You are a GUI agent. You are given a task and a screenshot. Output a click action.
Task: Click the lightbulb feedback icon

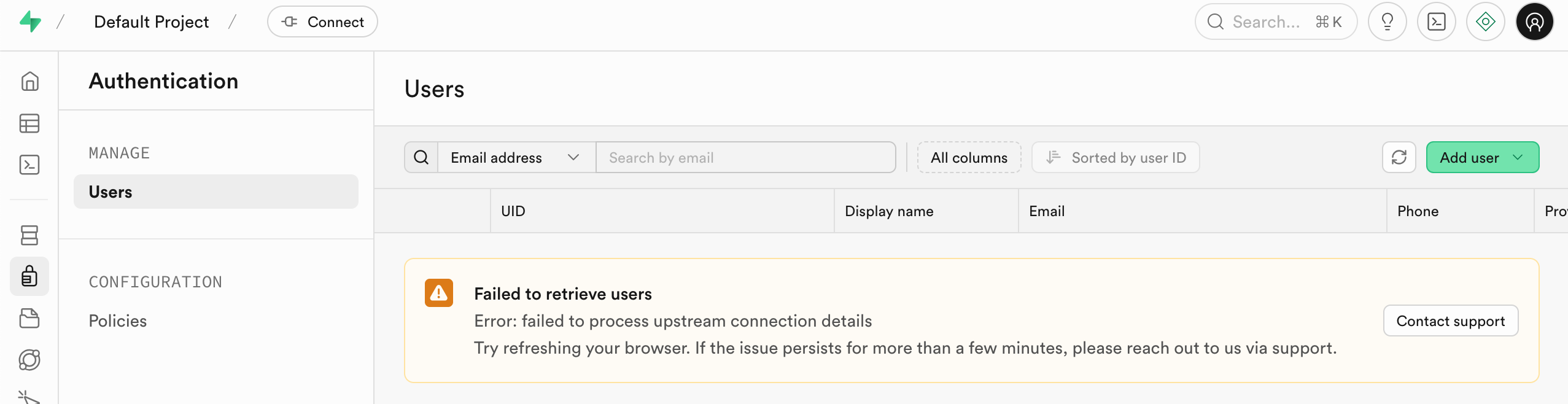coord(1387,22)
